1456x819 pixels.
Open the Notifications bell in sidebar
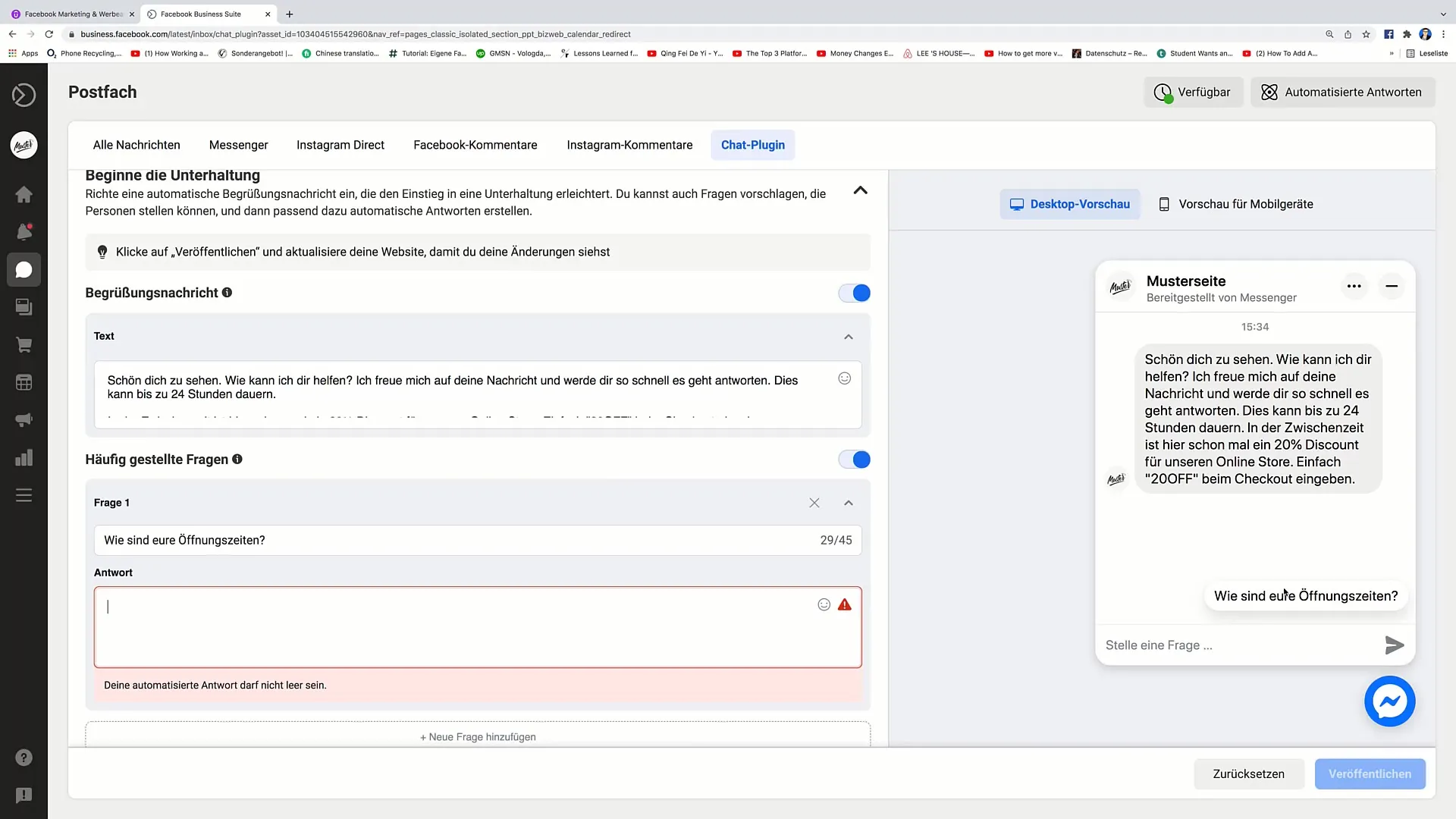(x=24, y=232)
